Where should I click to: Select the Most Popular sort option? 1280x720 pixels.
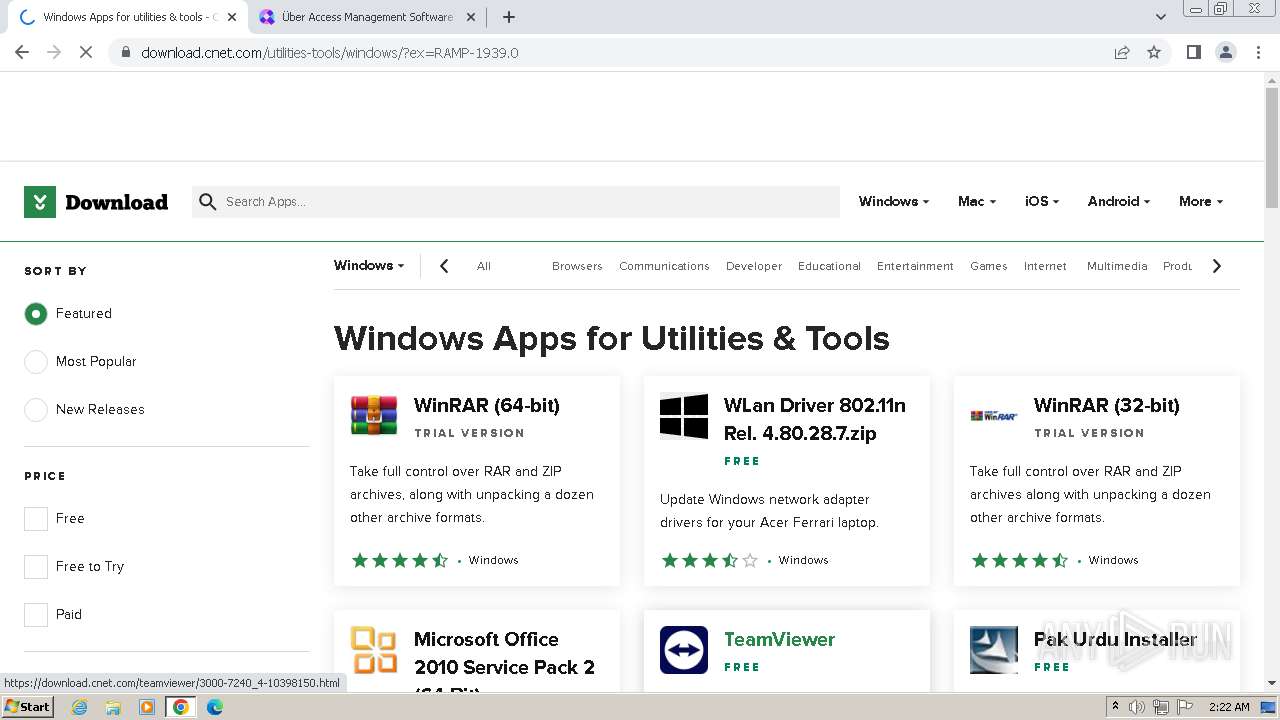36,362
